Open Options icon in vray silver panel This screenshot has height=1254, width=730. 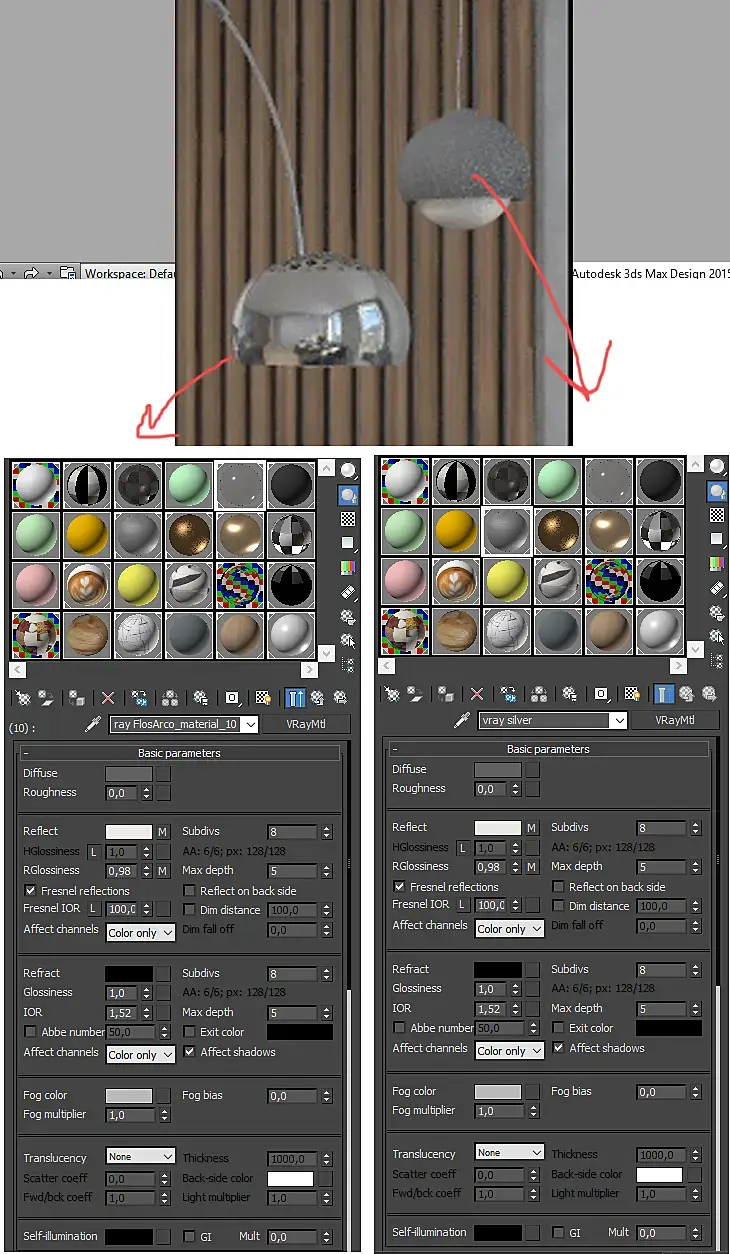click(x=718, y=615)
